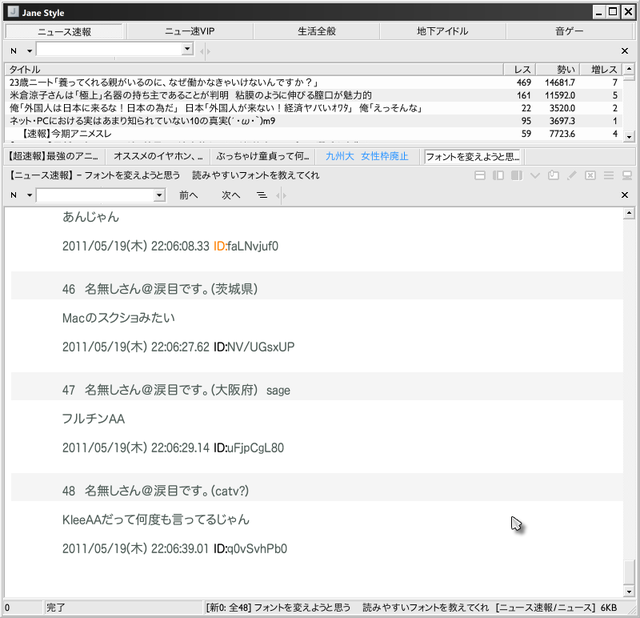
Task: Open the オススメのイヤホン thread tab
Action: [x=158, y=156]
